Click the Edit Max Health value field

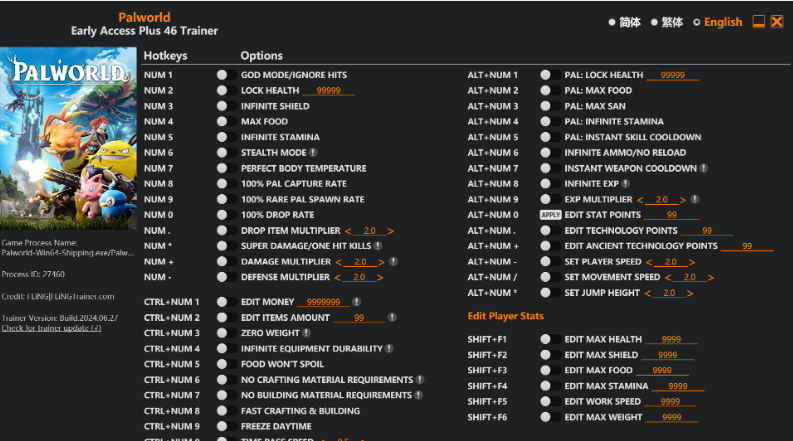click(671, 340)
